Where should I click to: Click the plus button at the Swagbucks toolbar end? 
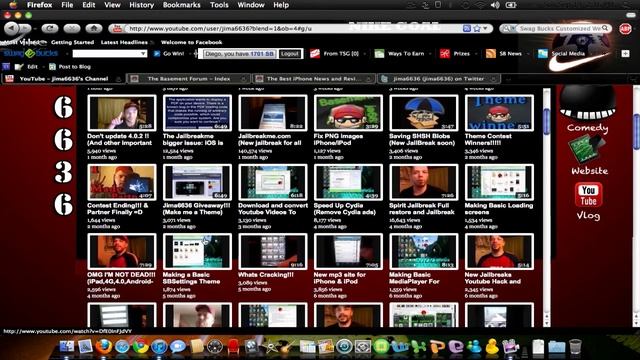coord(625,53)
